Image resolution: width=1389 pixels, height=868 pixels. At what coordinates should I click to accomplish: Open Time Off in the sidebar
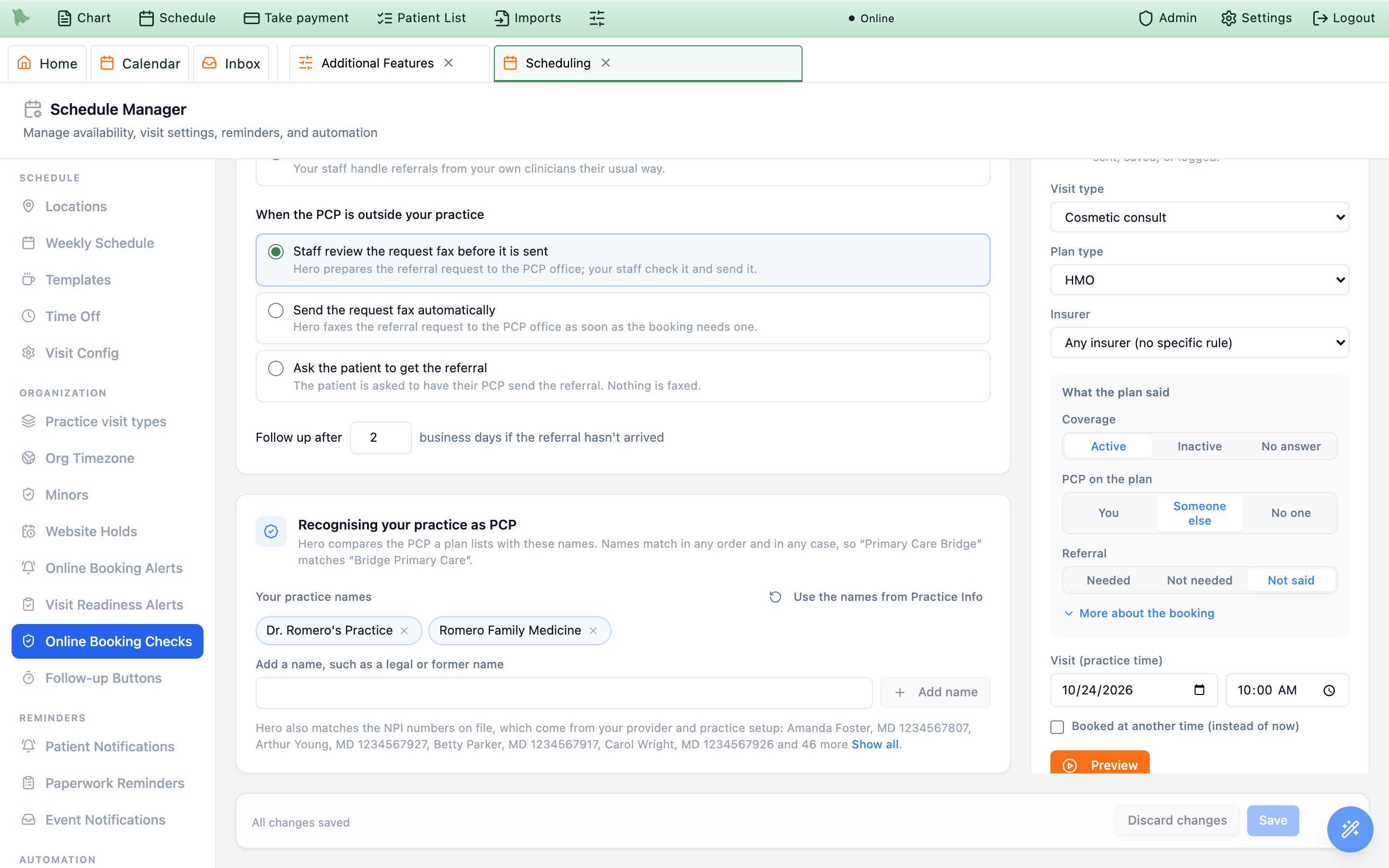(x=108, y=316)
